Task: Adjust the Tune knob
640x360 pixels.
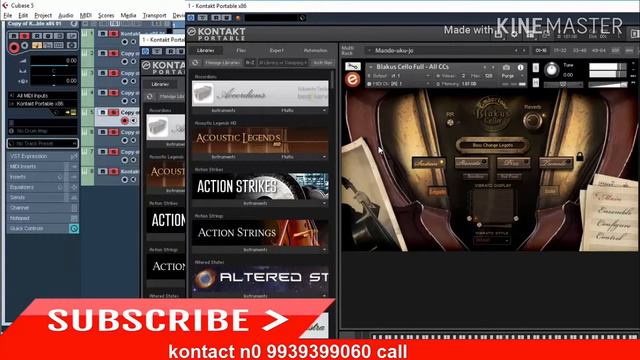Action: 551,69
